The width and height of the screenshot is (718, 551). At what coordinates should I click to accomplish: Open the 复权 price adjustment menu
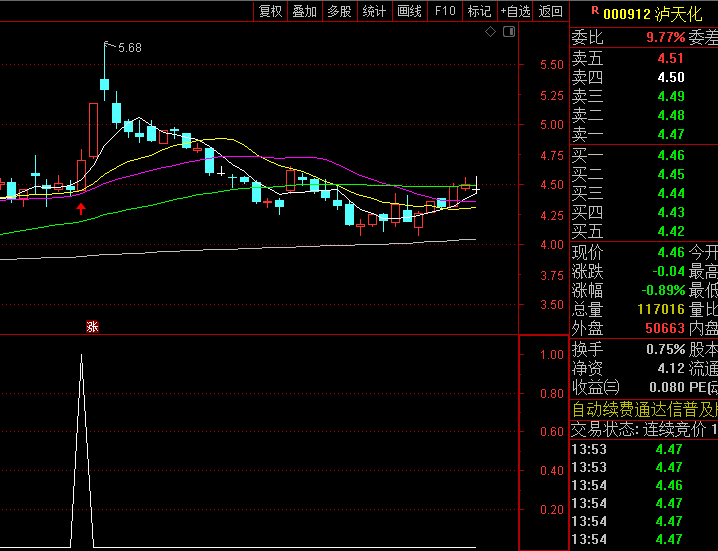click(270, 12)
